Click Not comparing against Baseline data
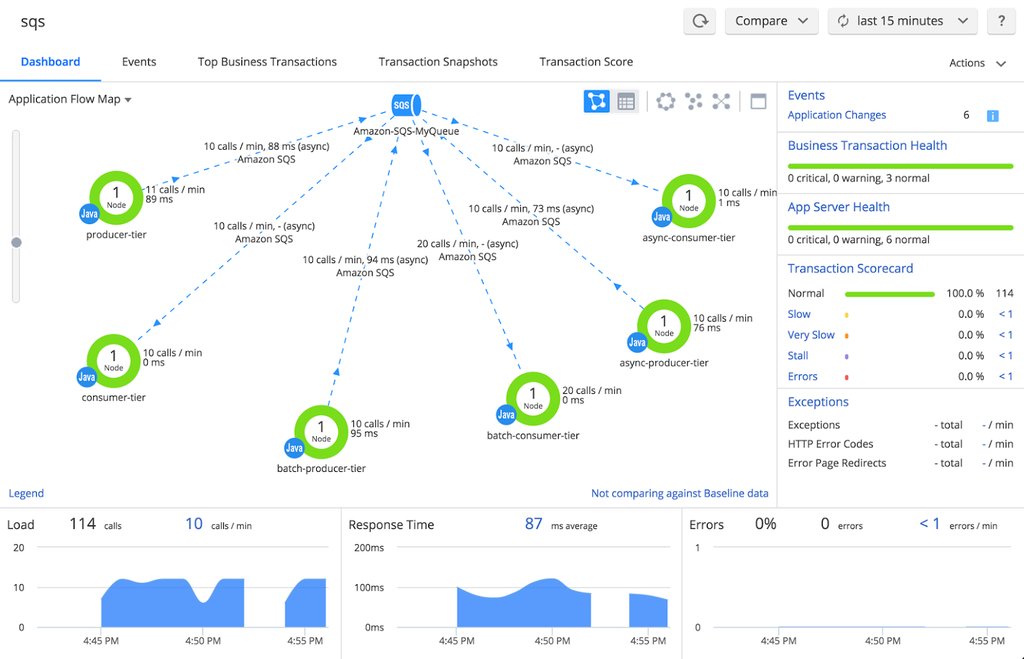The height and width of the screenshot is (659, 1024). 680,493
